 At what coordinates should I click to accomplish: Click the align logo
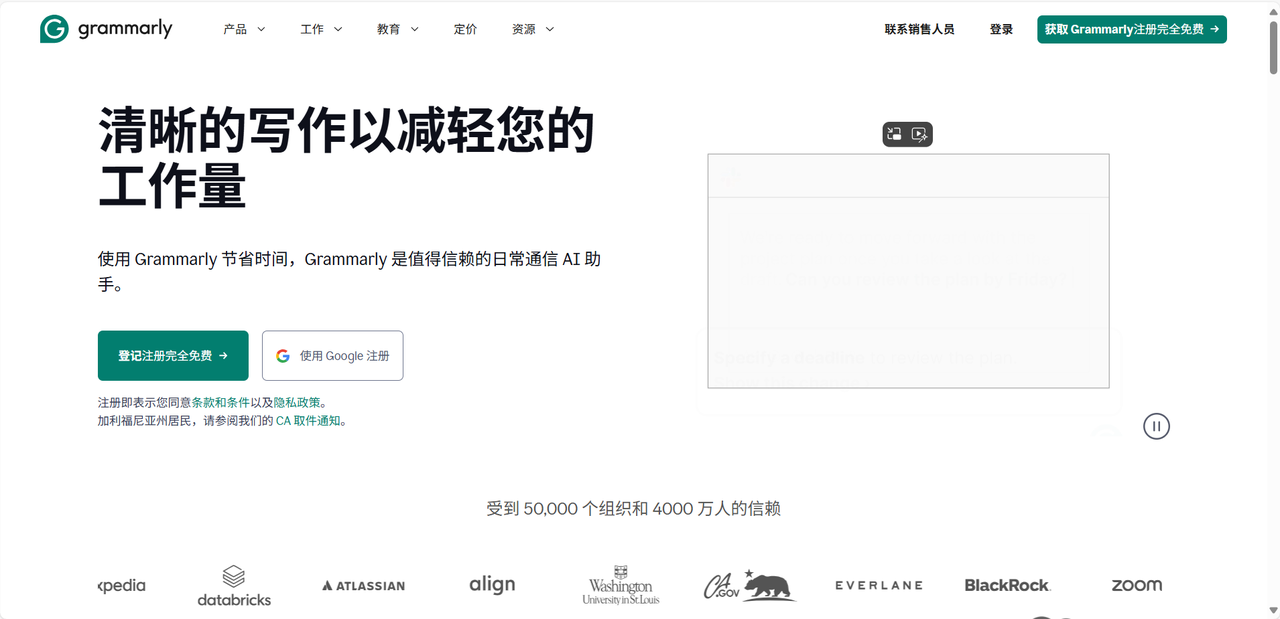492,584
